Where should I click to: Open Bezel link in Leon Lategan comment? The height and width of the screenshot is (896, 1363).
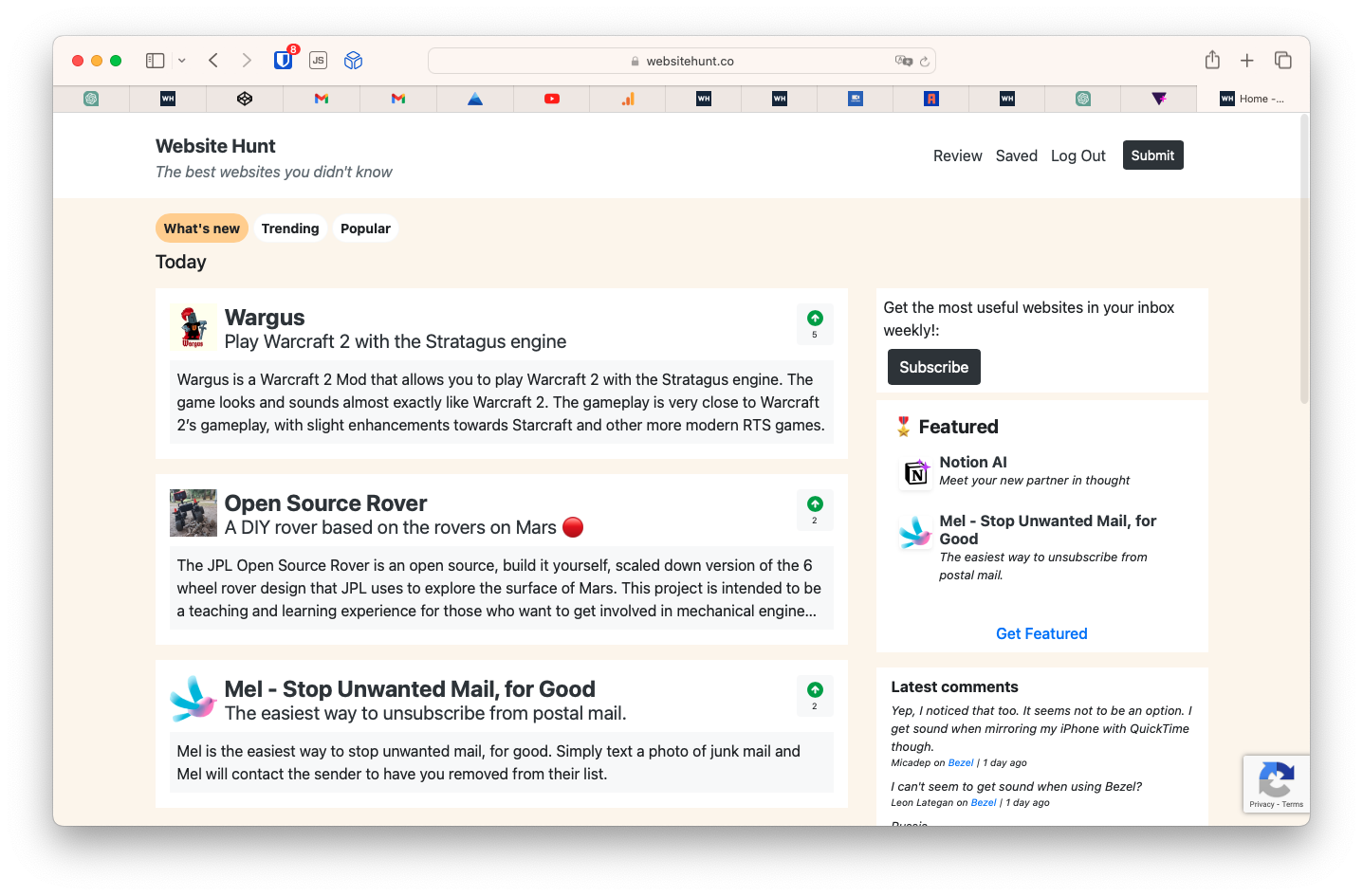pos(984,802)
